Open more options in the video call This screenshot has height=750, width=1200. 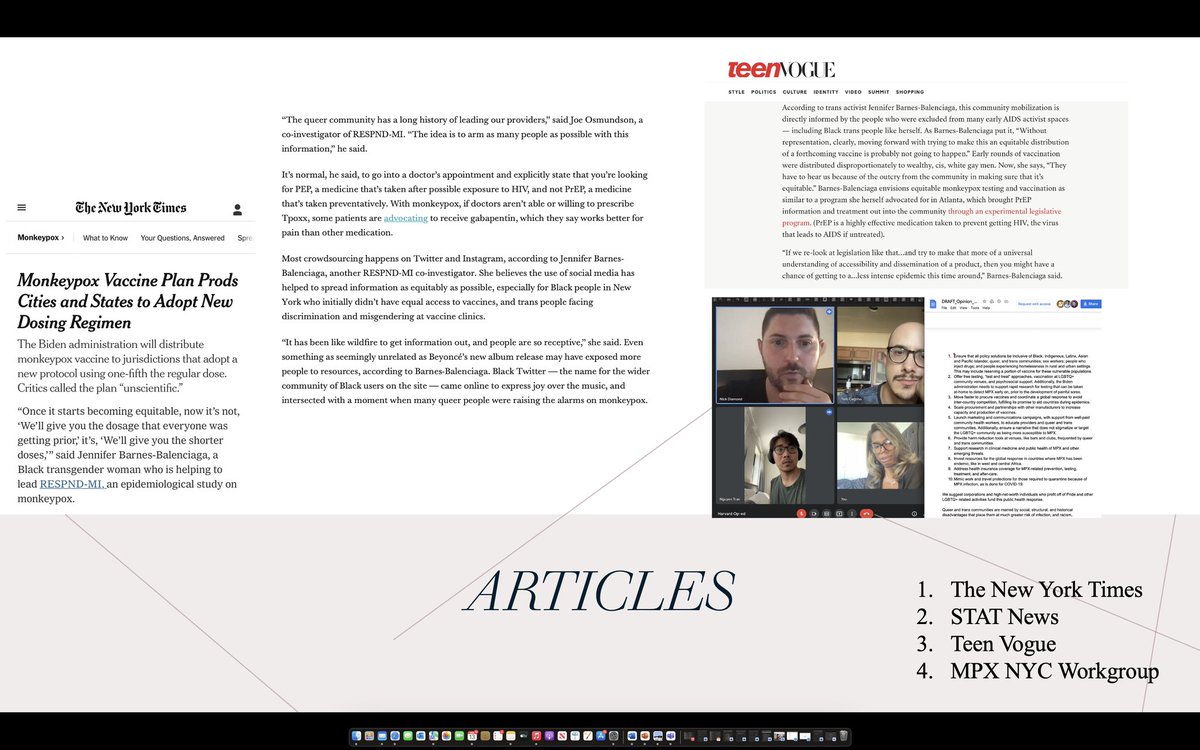(852, 512)
